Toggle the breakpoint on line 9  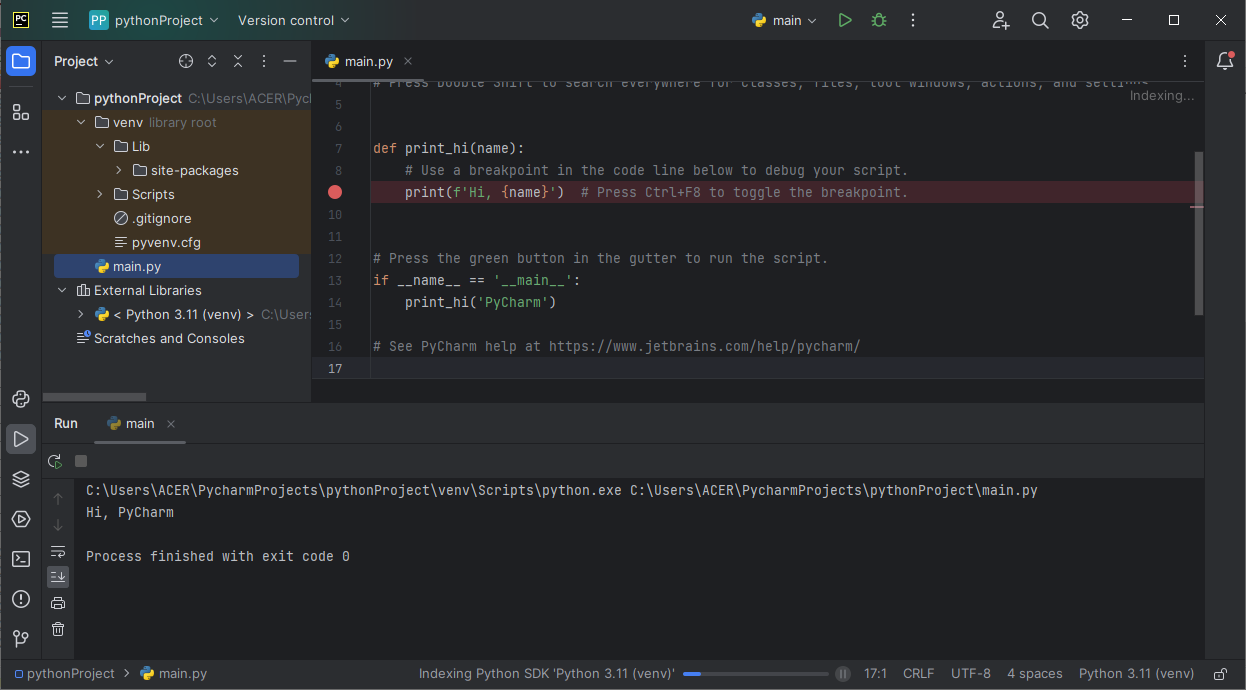(x=335, y=192)
